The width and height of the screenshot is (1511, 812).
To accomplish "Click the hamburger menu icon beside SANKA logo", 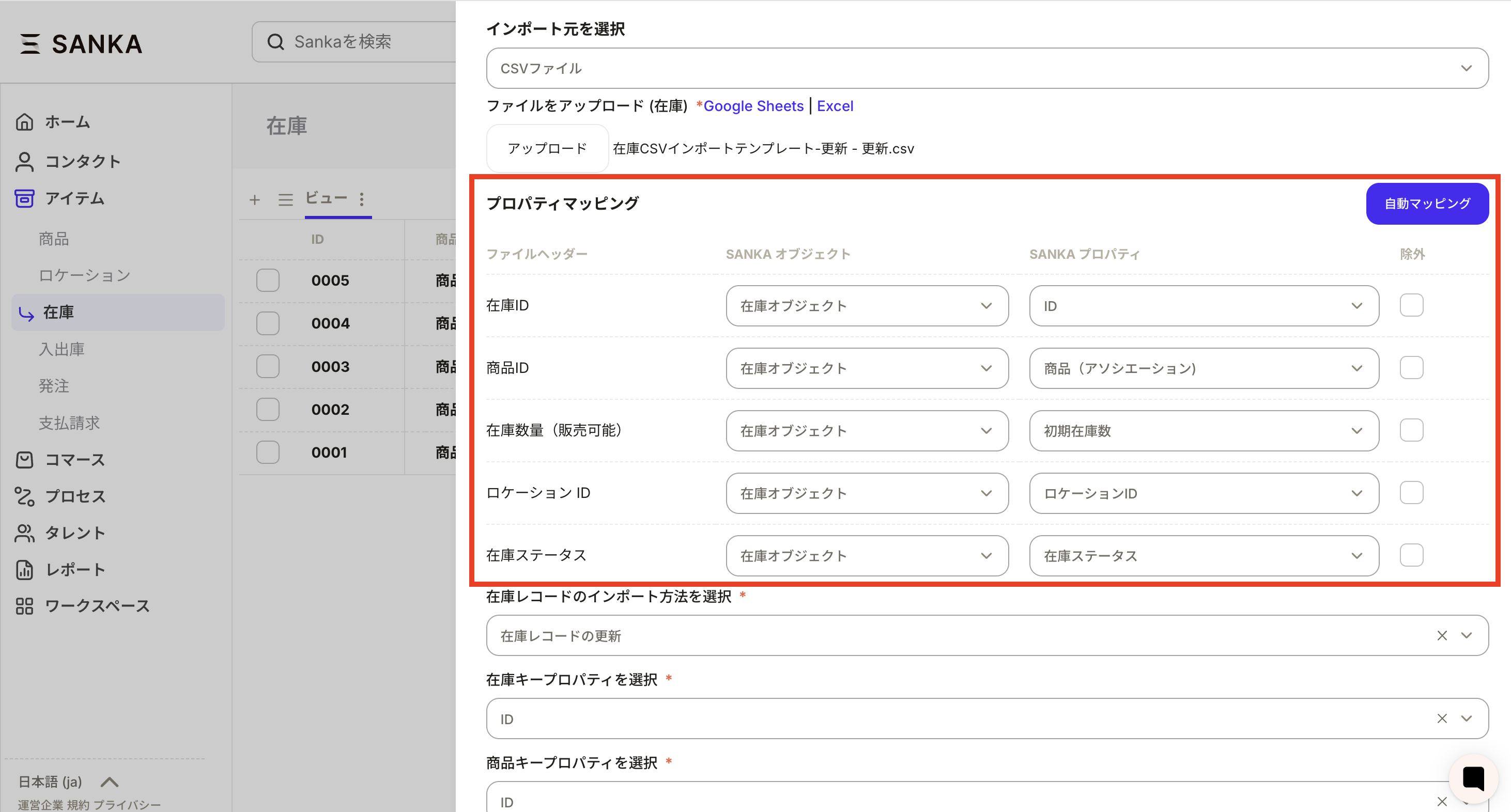I will [x=30, y=44].
